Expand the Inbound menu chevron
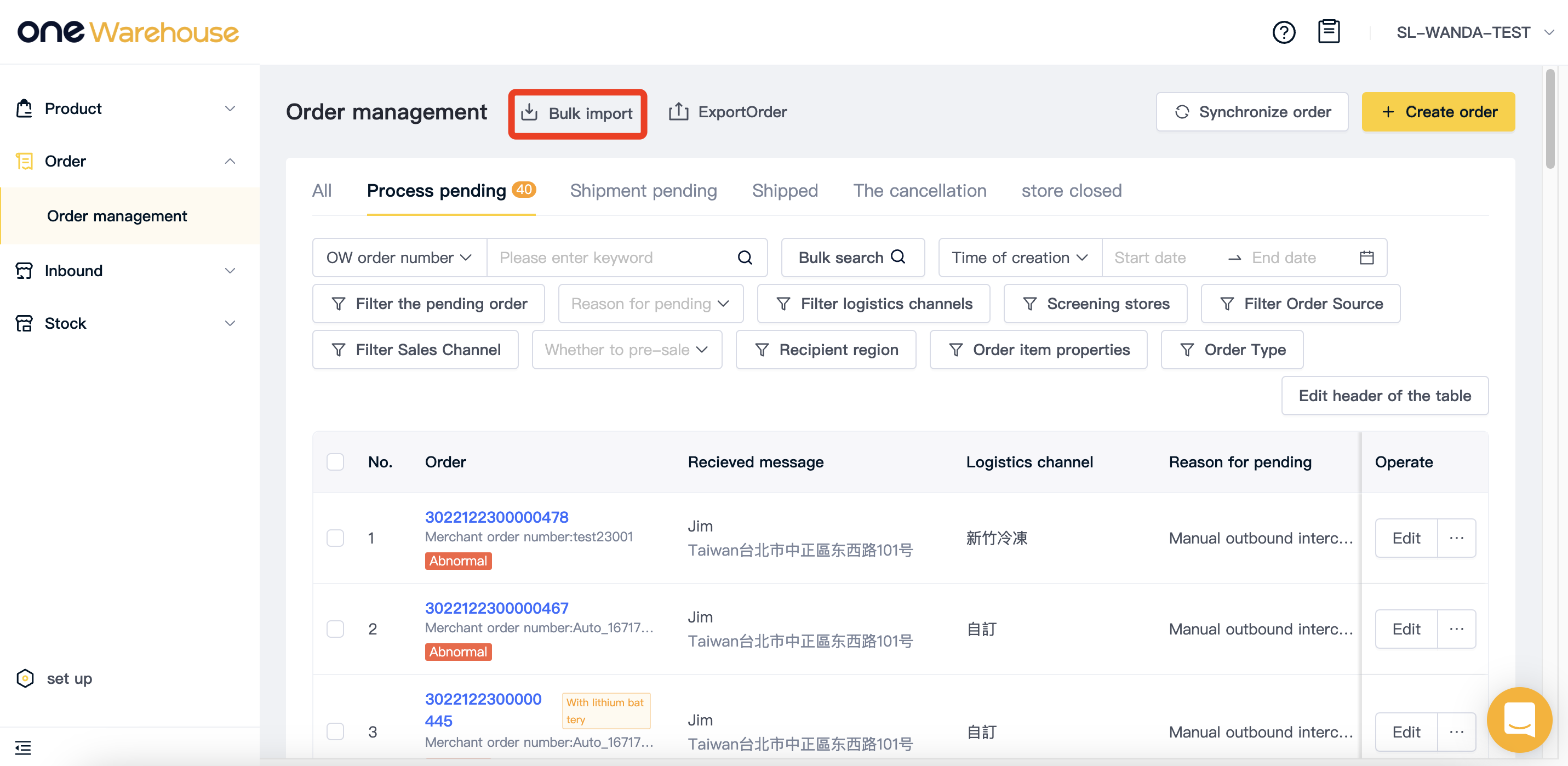The image size is (1568, 766). 230,270
